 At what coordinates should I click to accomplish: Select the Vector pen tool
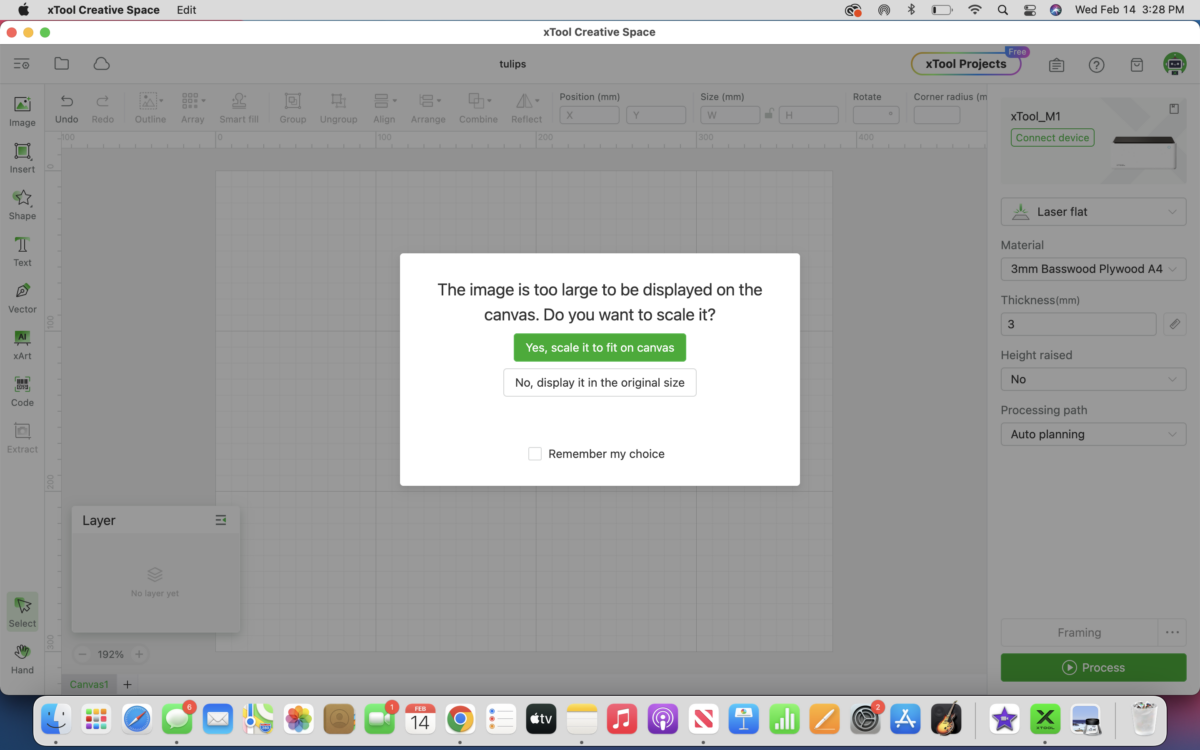tap(22, 298)
